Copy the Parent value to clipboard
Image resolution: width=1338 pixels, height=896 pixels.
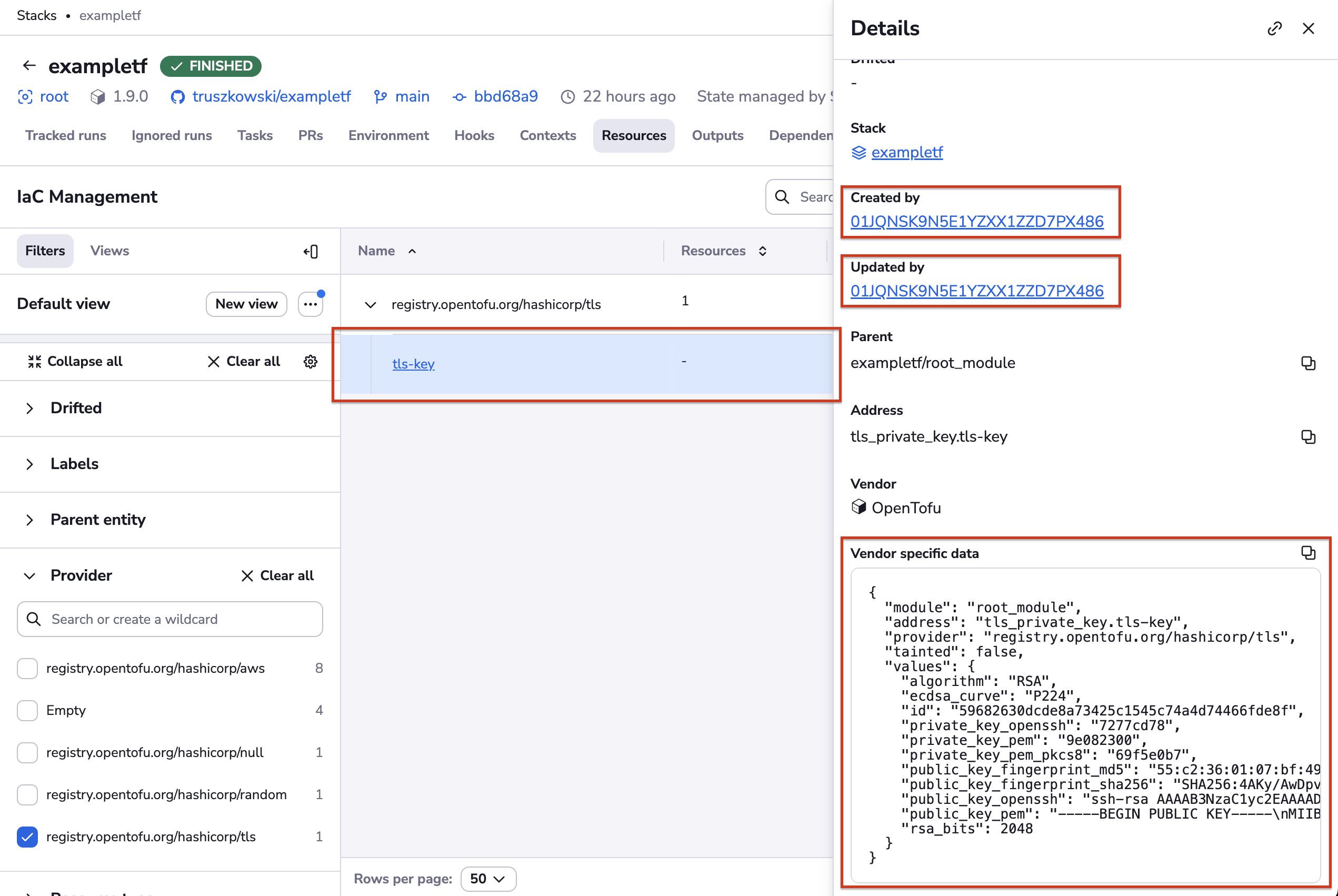point(1307,363)
